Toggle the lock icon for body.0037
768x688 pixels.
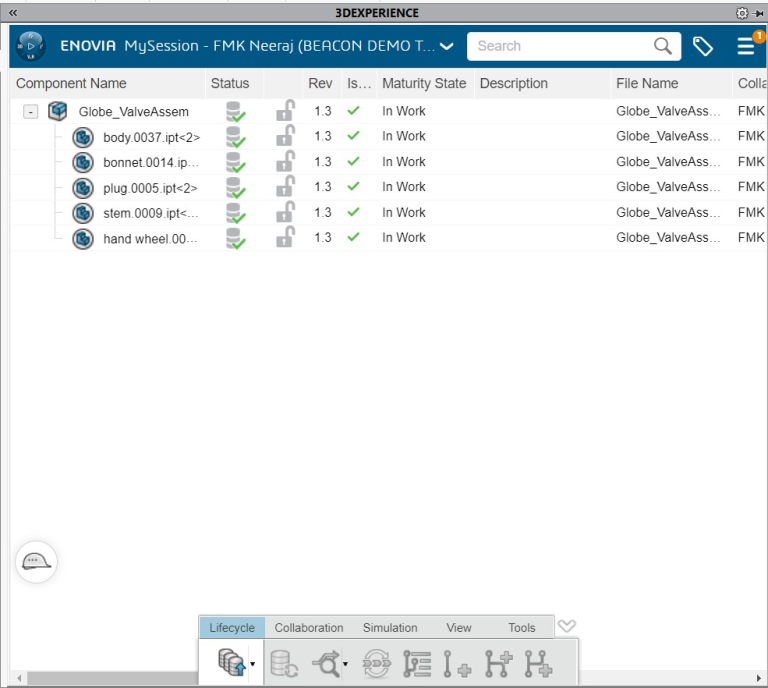pyautogui.click(x=286, y=136)
